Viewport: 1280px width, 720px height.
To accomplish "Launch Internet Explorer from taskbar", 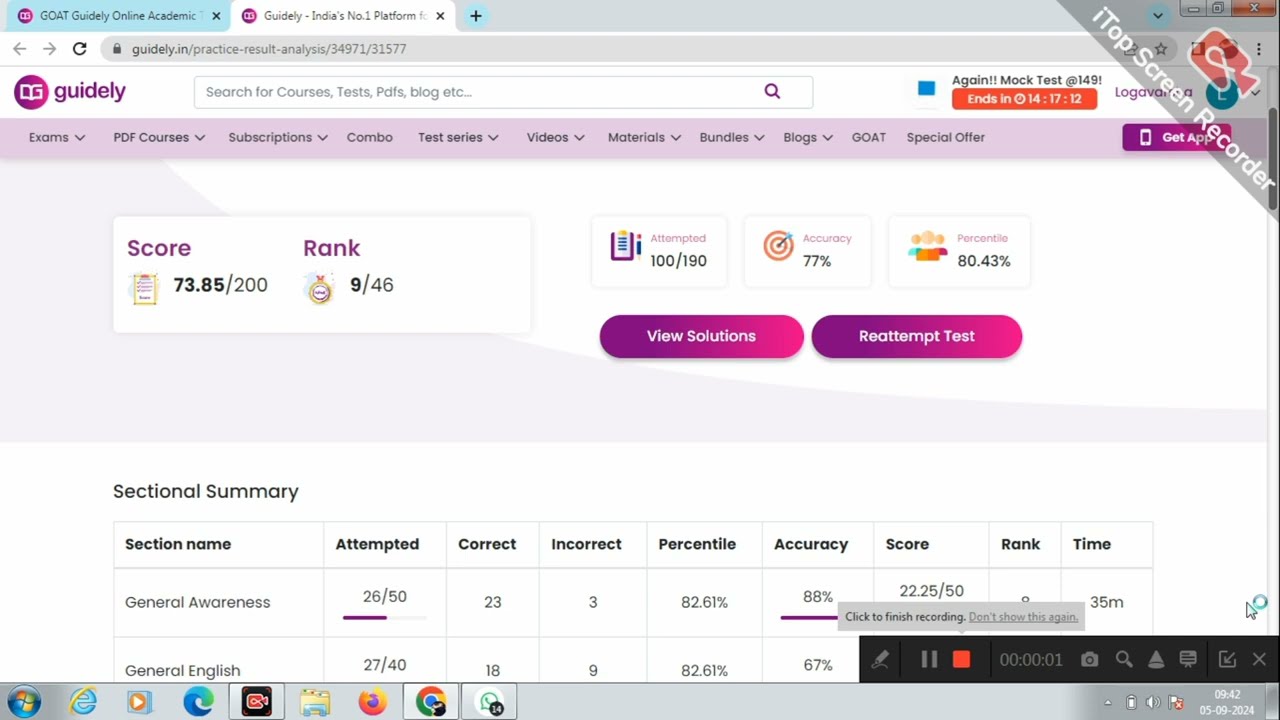I will [x=83, y=702].
